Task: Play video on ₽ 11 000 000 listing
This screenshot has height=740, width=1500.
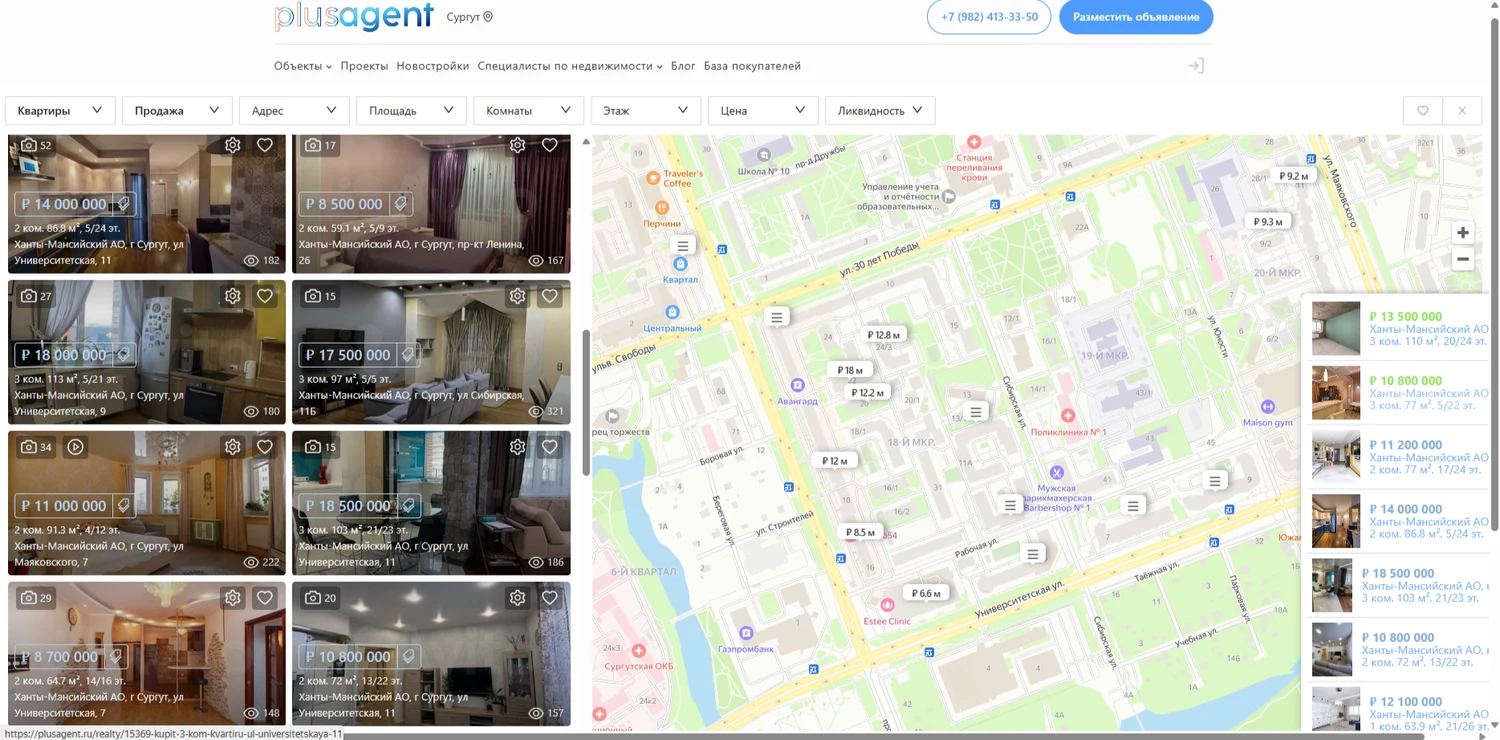Action: click(x=75, y=447)
